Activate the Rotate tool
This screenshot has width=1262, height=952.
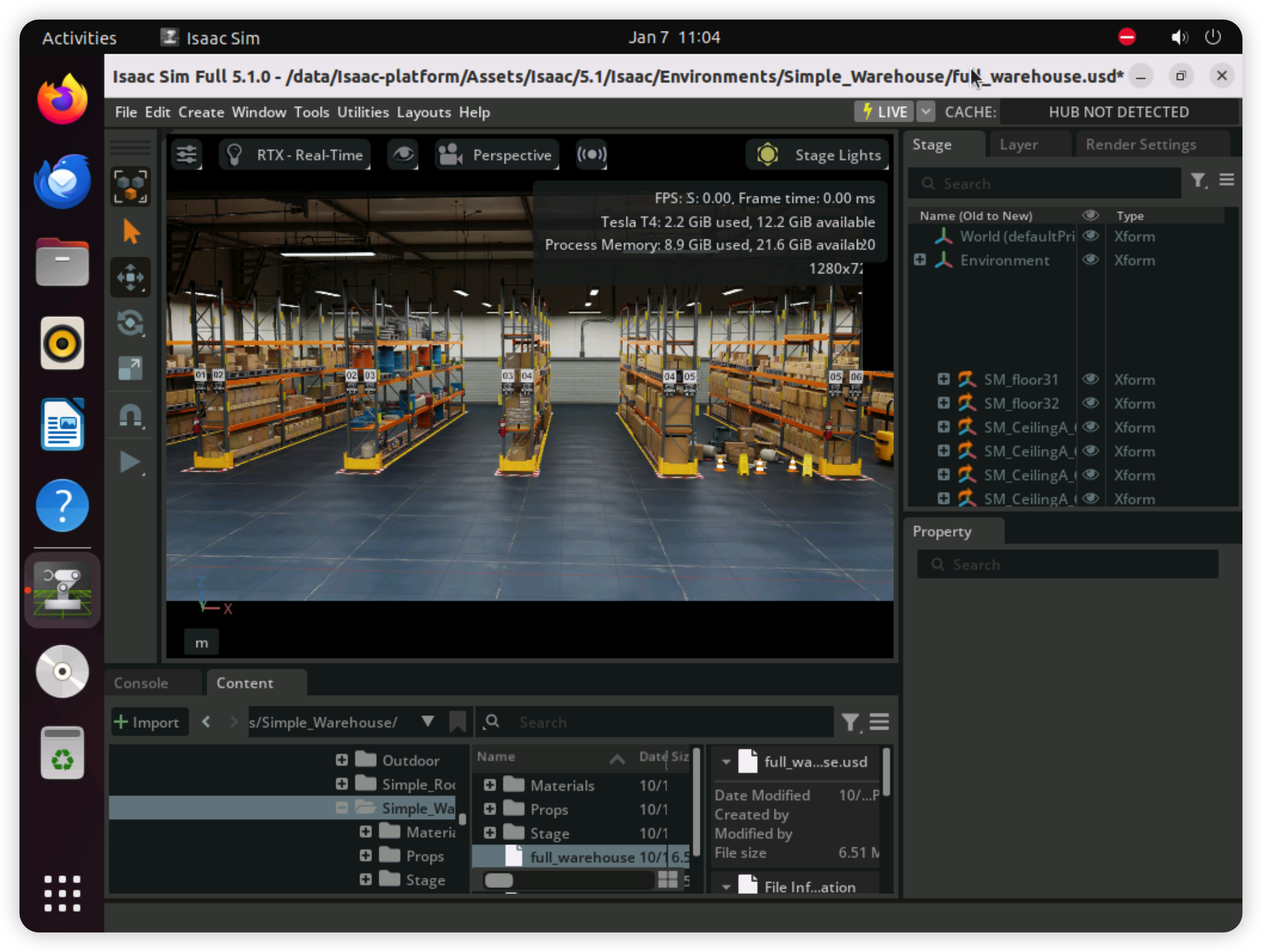pyautogui.click(x=131, y=323)
